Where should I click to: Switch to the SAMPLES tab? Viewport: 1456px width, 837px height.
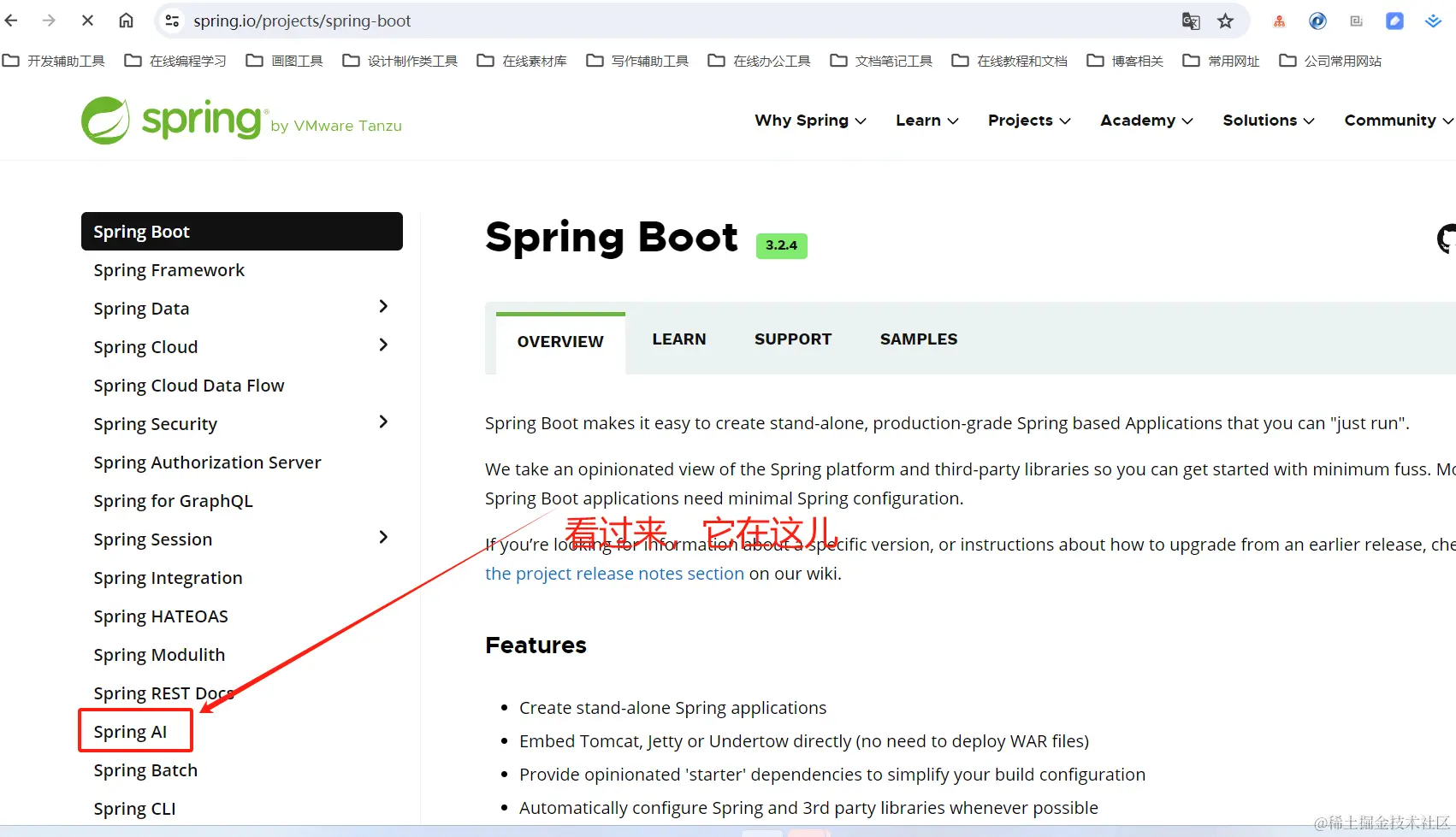click(919, 339)
